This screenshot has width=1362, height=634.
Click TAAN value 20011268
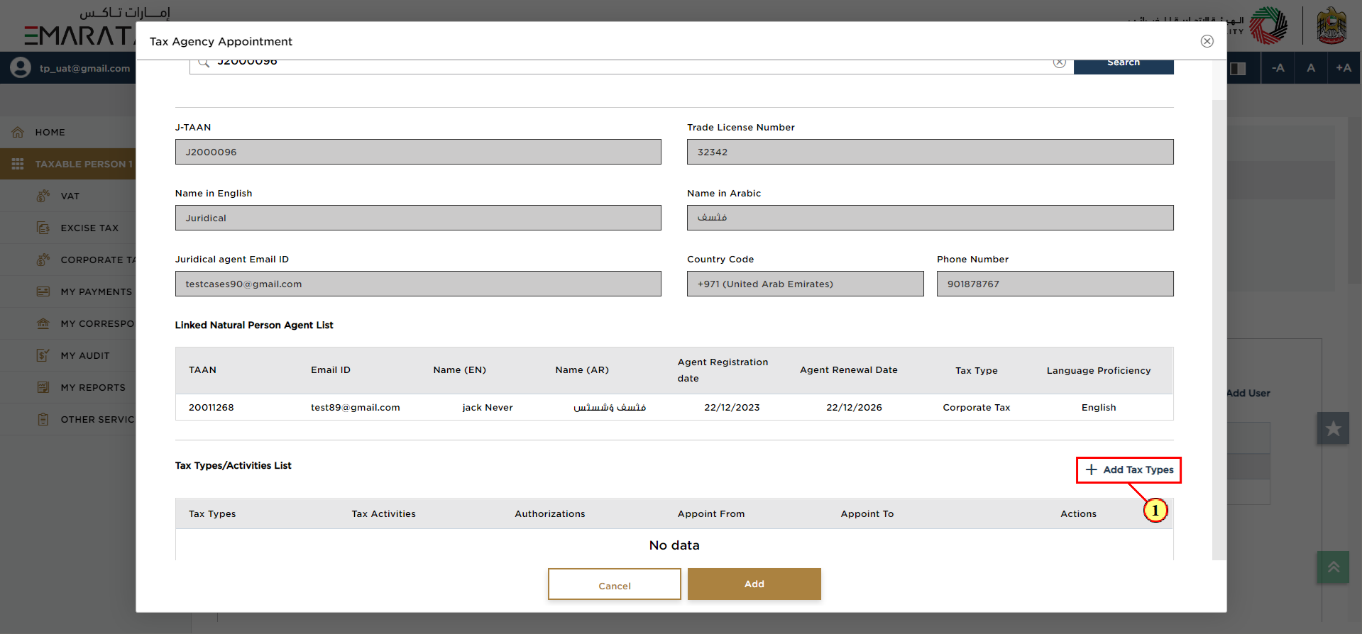click(x=211, y=407)
